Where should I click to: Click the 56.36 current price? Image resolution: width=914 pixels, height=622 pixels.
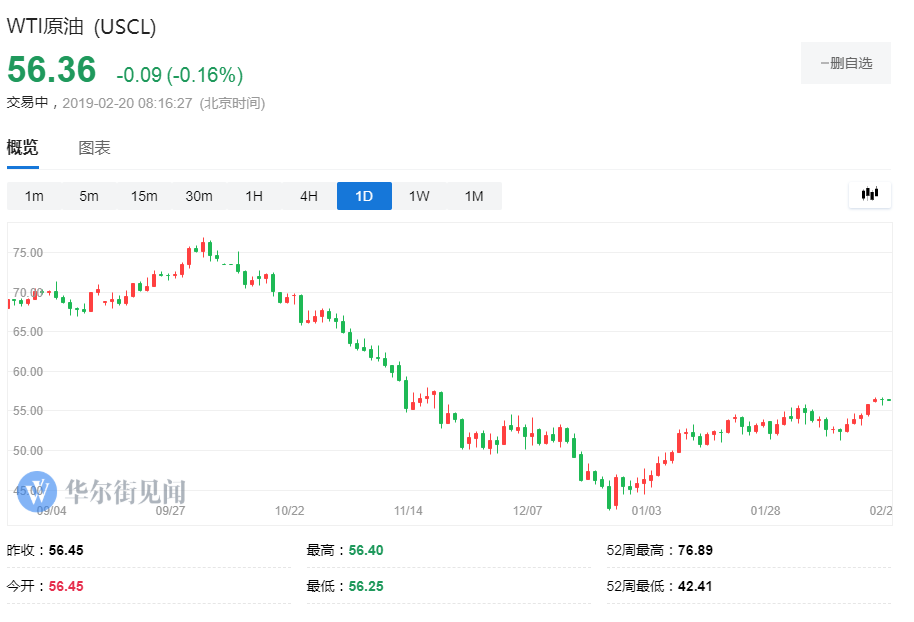coord(52,70)
